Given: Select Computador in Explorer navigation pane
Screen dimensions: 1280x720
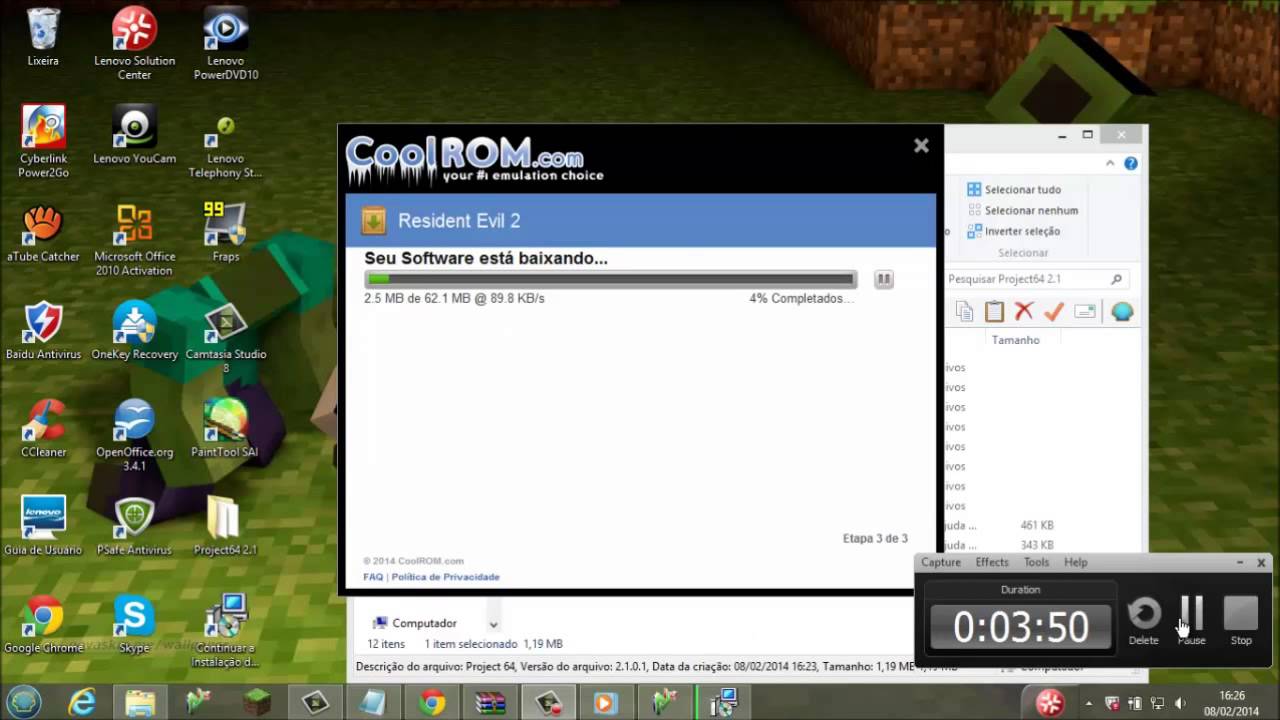Looking at the screenshot, I should (414, 623).
